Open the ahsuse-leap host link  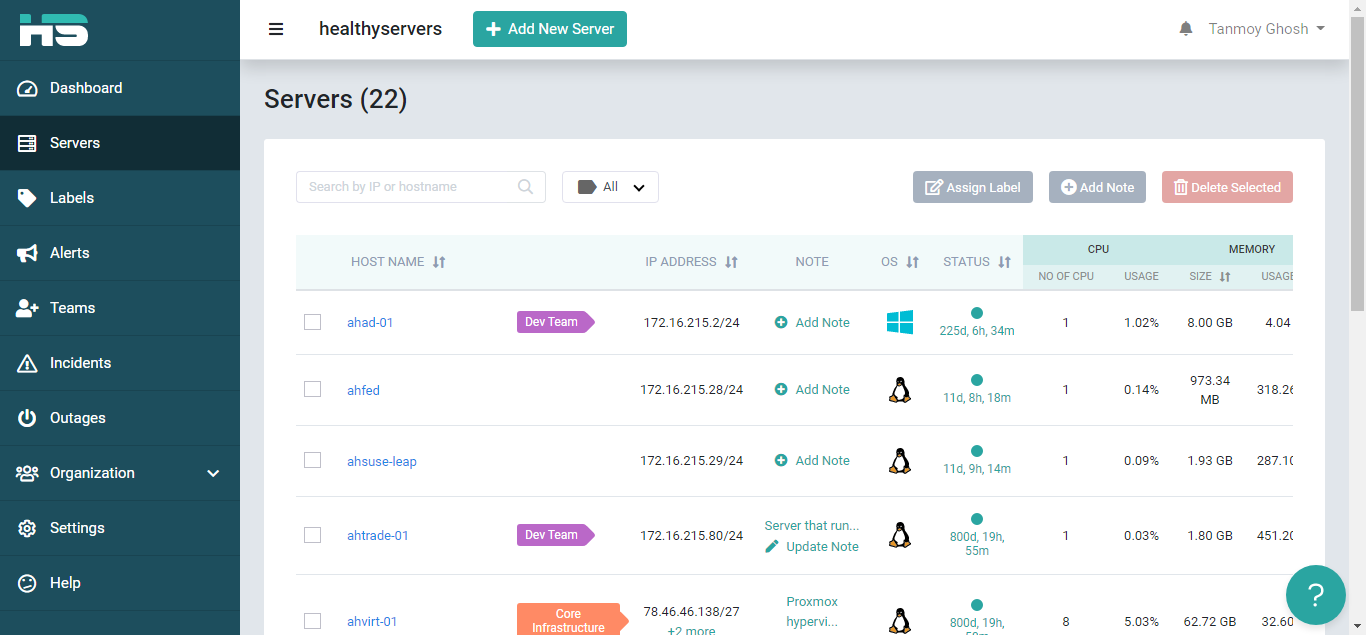tap(382, 461)
